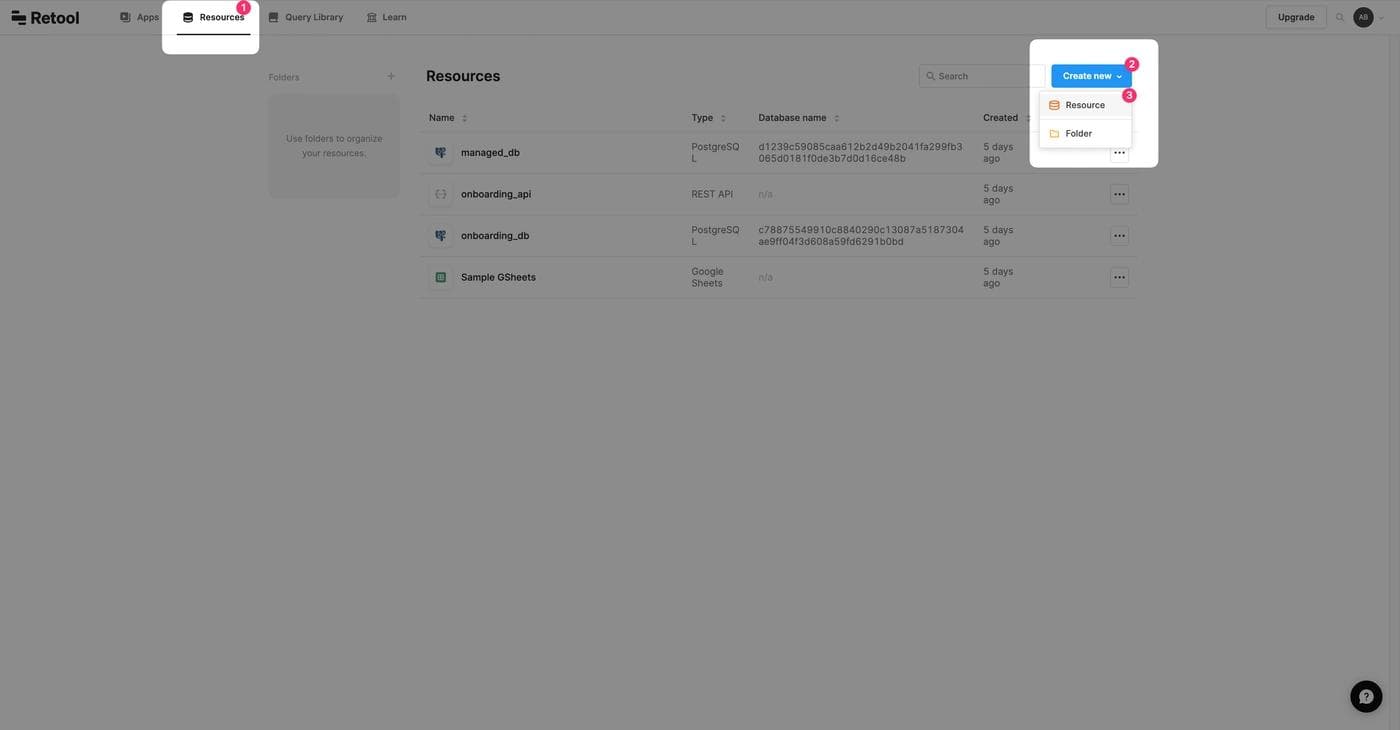Click the Retool logo
Screen dimensions: 1400x730
[45, 17]
